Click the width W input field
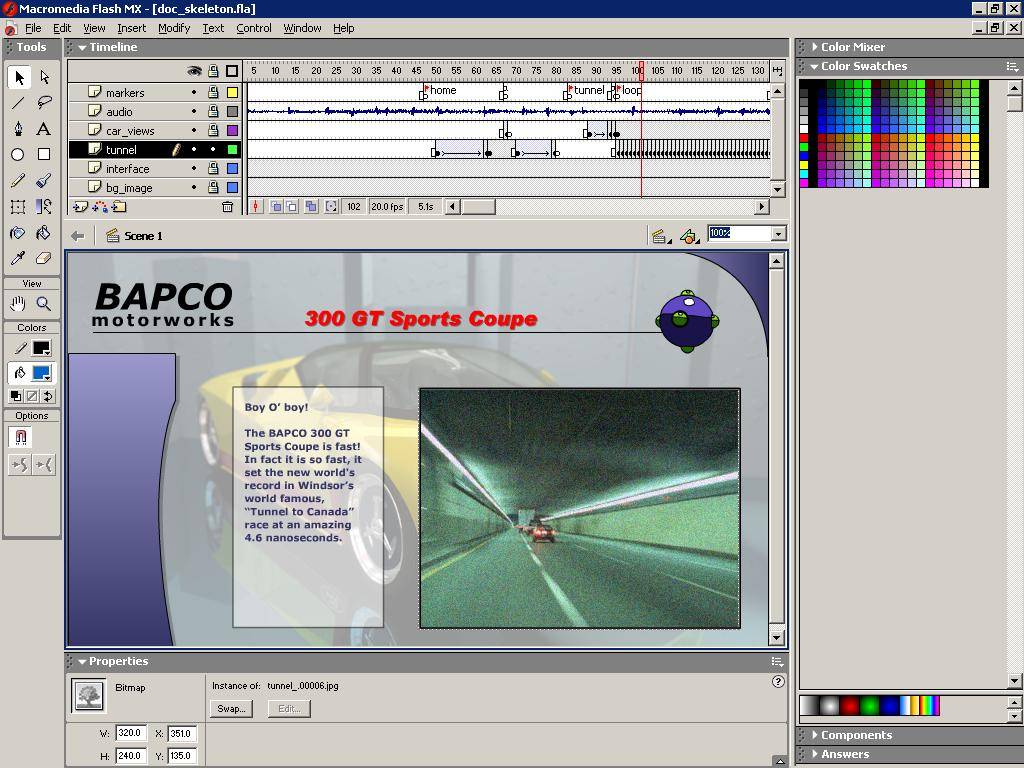Screen dimensions: 1024x768 pos(131,733)
